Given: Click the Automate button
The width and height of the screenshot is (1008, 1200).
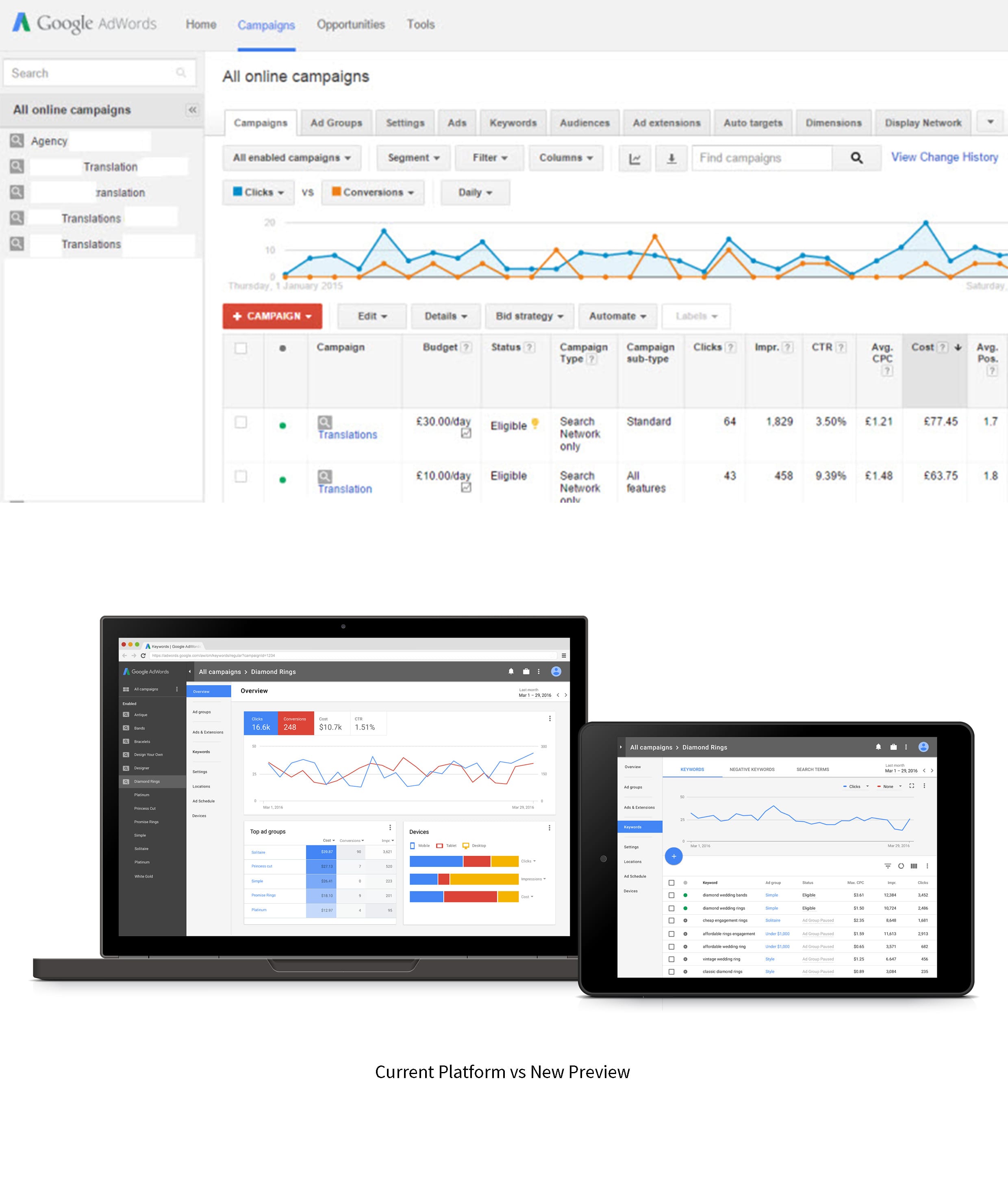Looking at the screenshot, I should click(x=617, y=316).
